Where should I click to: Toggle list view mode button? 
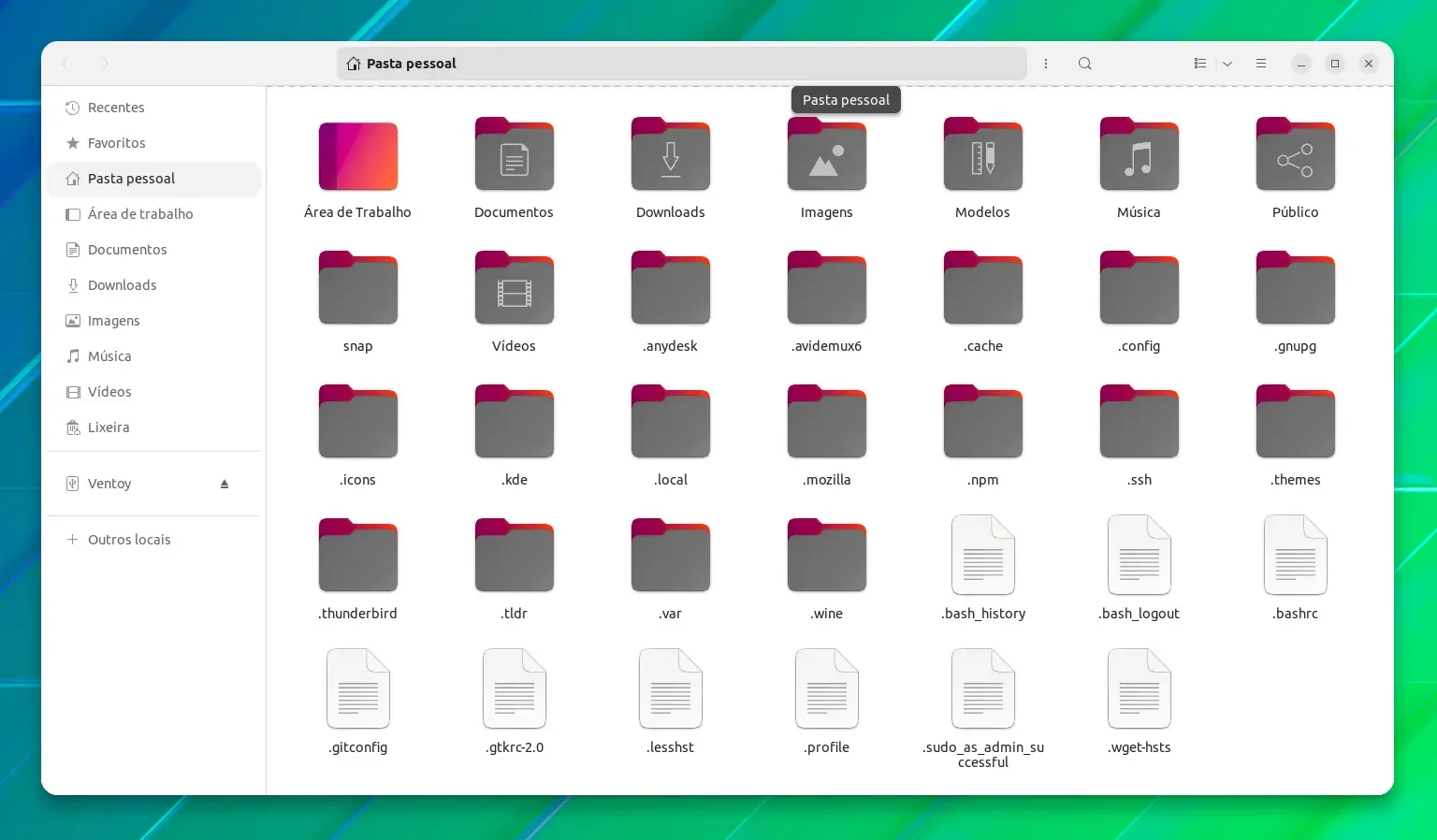coord(1200,64)
